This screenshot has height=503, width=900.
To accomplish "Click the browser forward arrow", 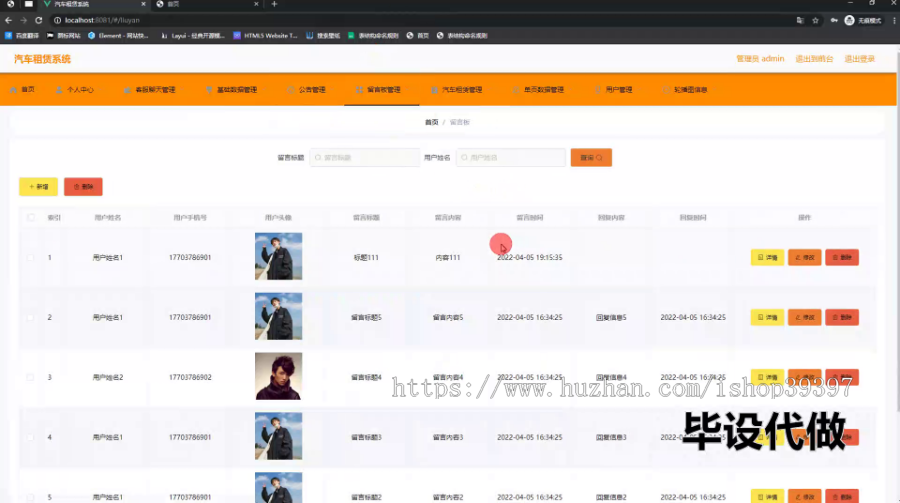I will point(24,20).
